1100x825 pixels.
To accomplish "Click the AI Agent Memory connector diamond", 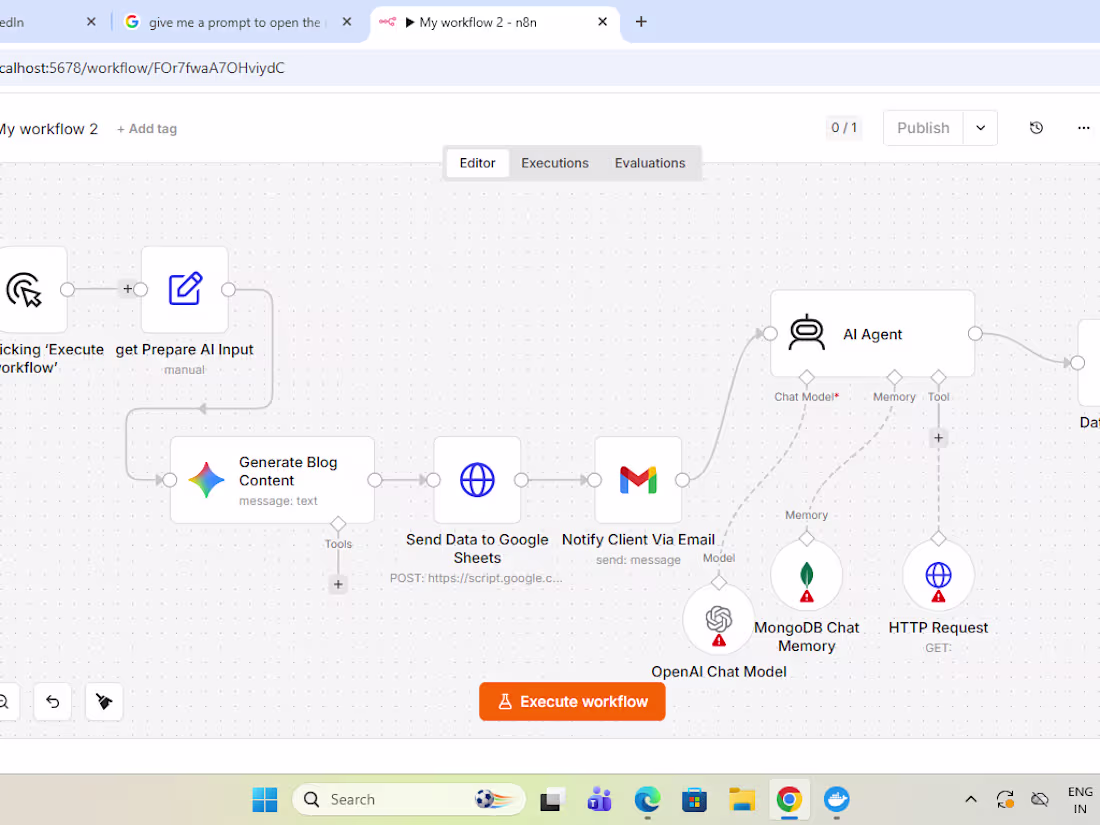I will click(894, 377).
